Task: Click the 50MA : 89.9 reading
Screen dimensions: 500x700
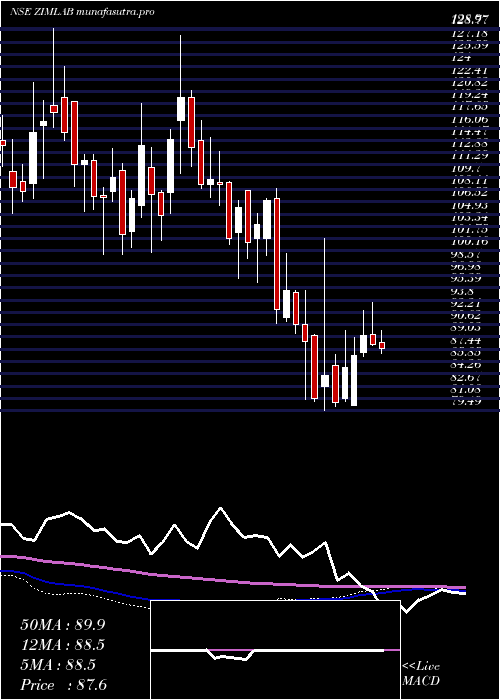Action: pos(63,624)
